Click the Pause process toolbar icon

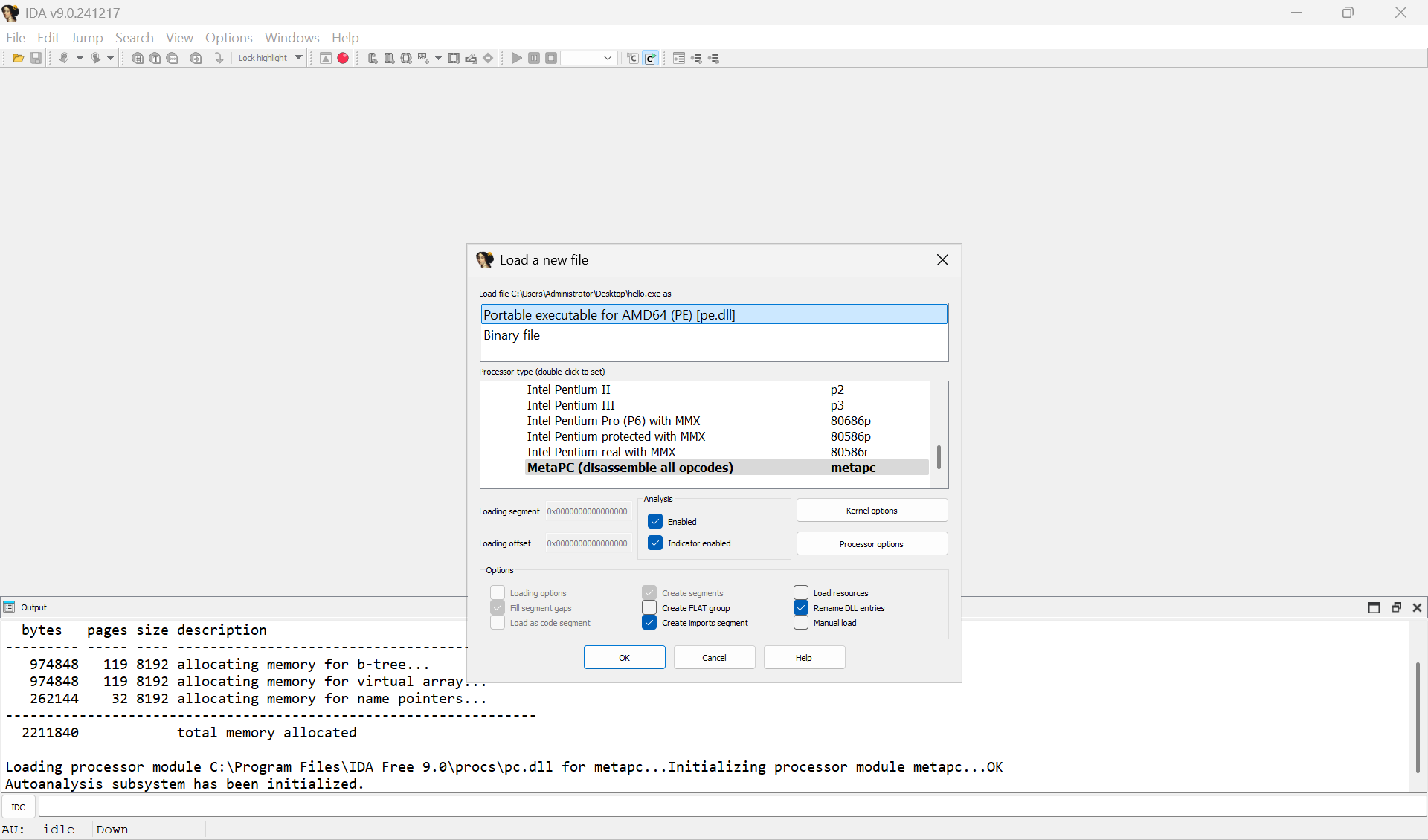[534, 58]
